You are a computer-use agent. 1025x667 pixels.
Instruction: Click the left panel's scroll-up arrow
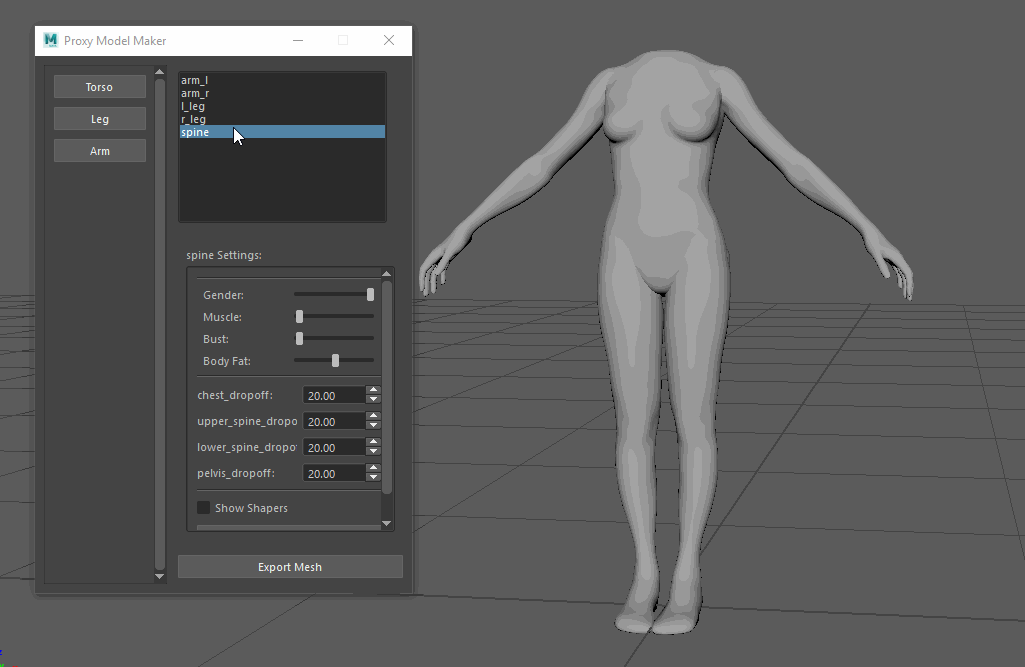(159, 72)
